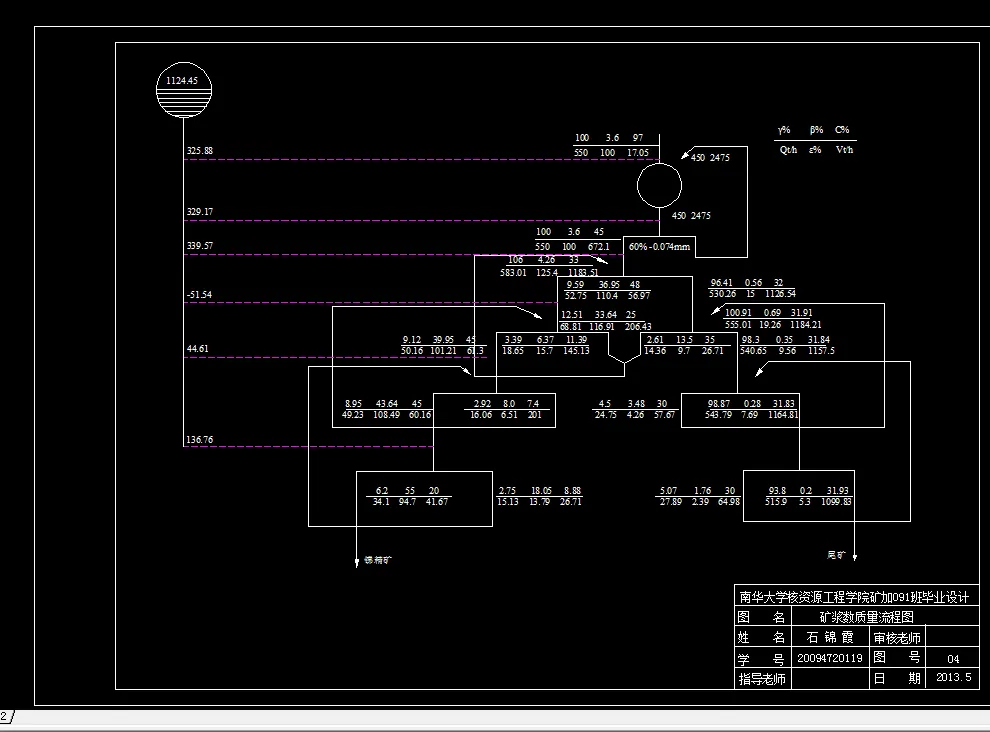The width and height of the screenshot is (990, 732).
Task: Click the 672.1 volume value
Action: pyautogui.click(x=599, y=247)
